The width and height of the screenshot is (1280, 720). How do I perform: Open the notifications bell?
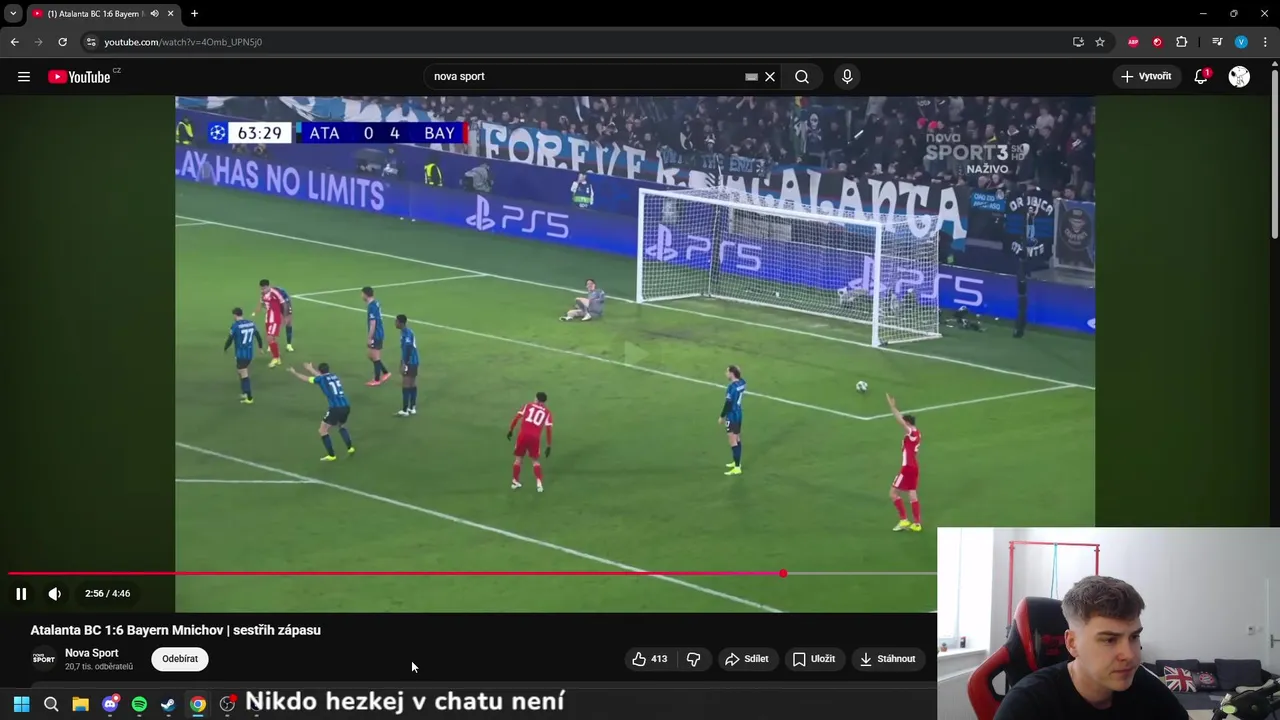(1201, 77)
